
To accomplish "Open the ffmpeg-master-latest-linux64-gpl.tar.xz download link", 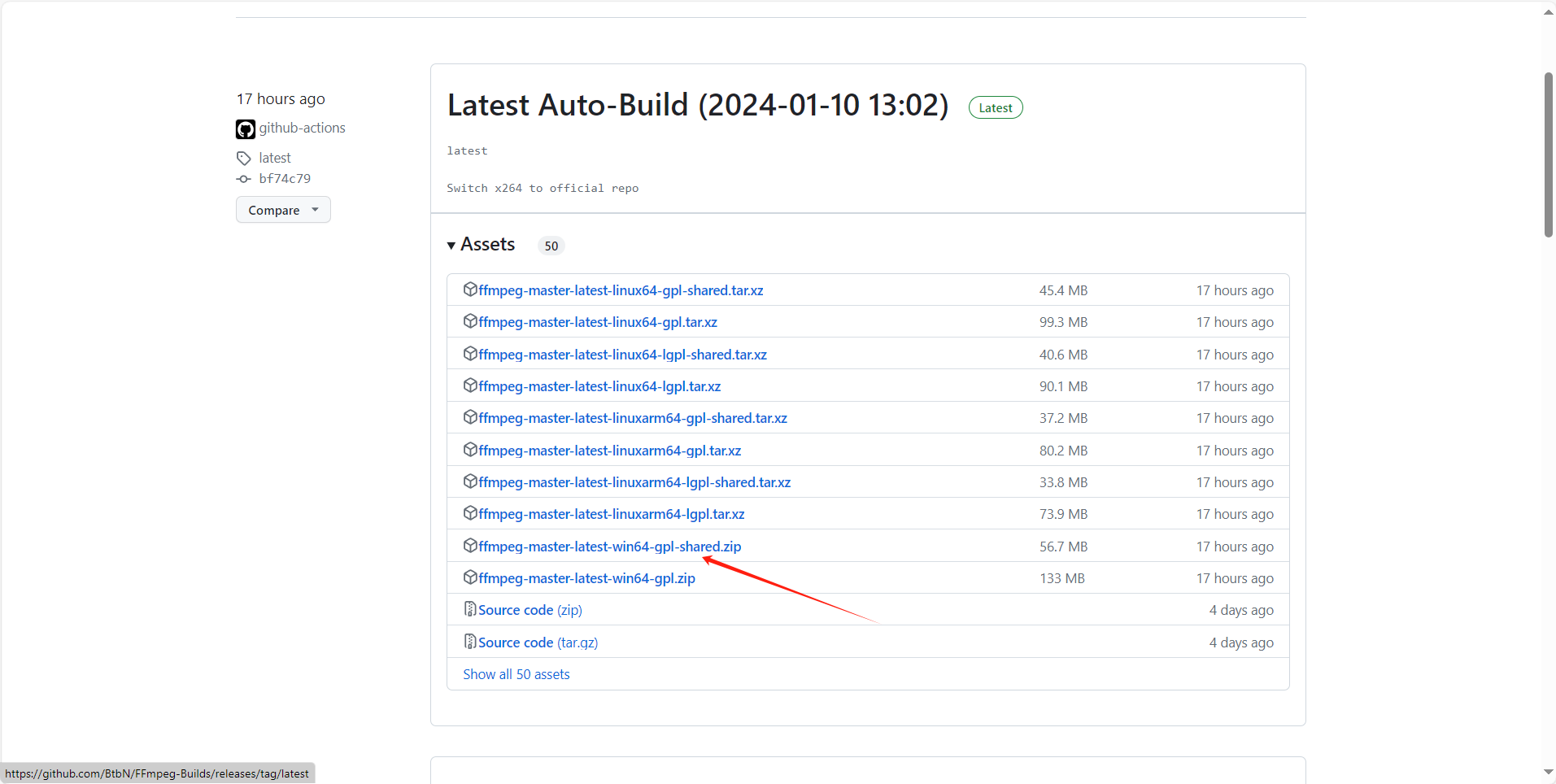I will tap(598, 322).
